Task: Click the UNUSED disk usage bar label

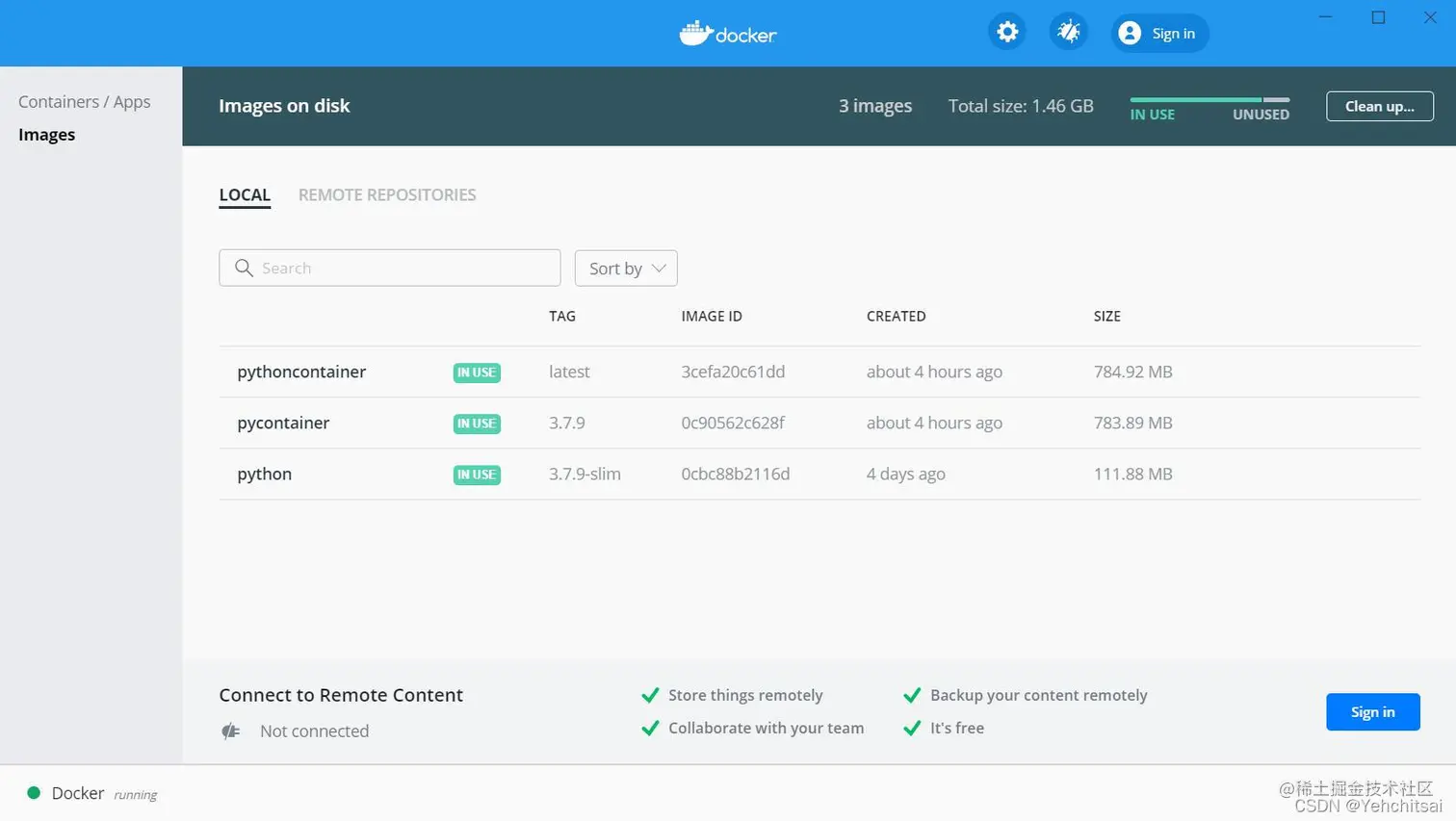Action: tap(1261, 115)
